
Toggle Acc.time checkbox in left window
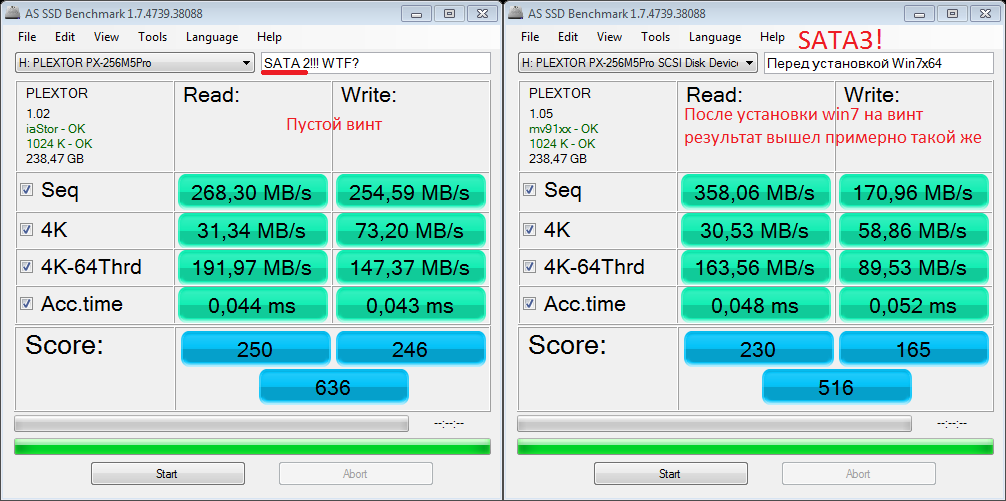[x=26, y=304]
